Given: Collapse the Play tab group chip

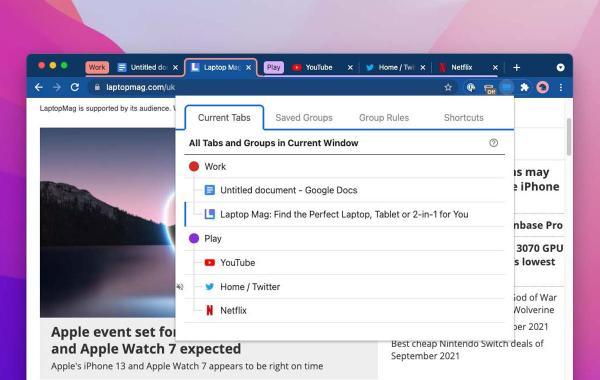Looking at the screenshot, I should [274, 67].
